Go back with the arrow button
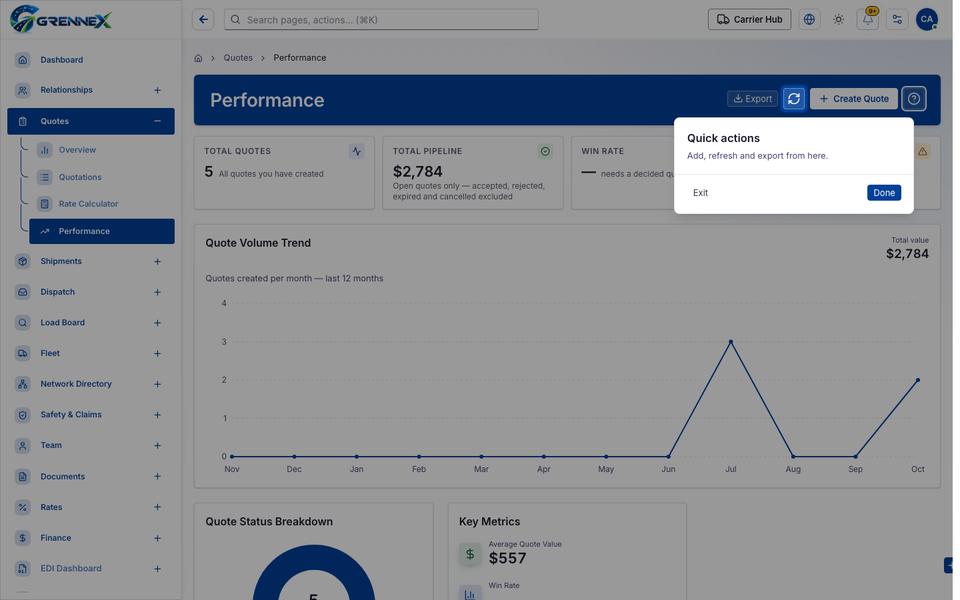The image size is (960, 600). (203, 20)
